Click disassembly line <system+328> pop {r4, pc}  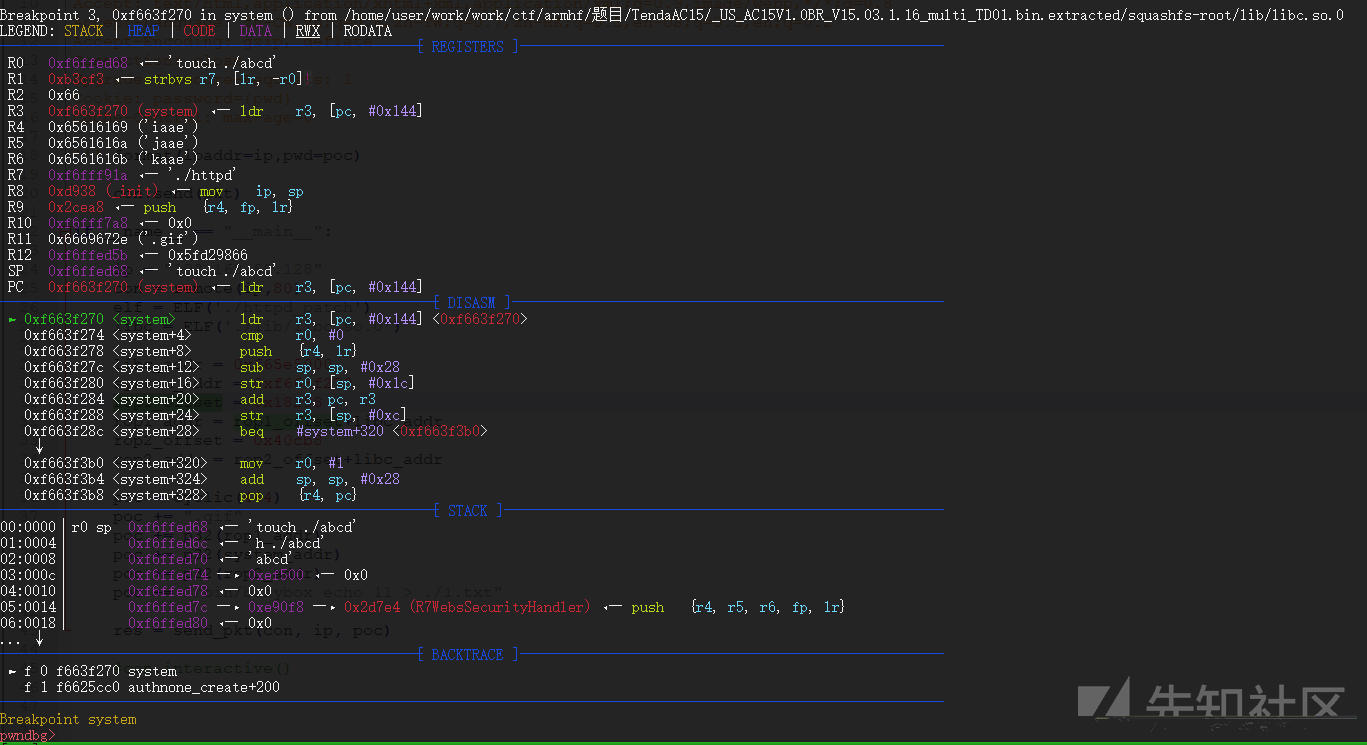192,495
